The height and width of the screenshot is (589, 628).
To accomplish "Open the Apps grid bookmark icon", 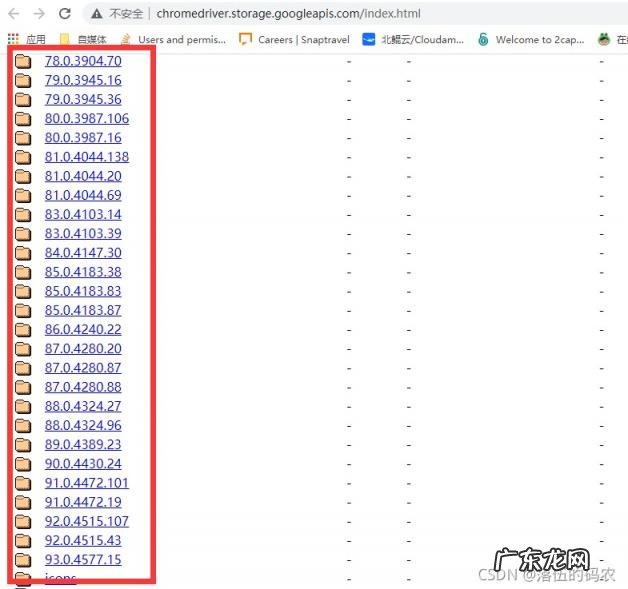I will click(x=13, y=40).
